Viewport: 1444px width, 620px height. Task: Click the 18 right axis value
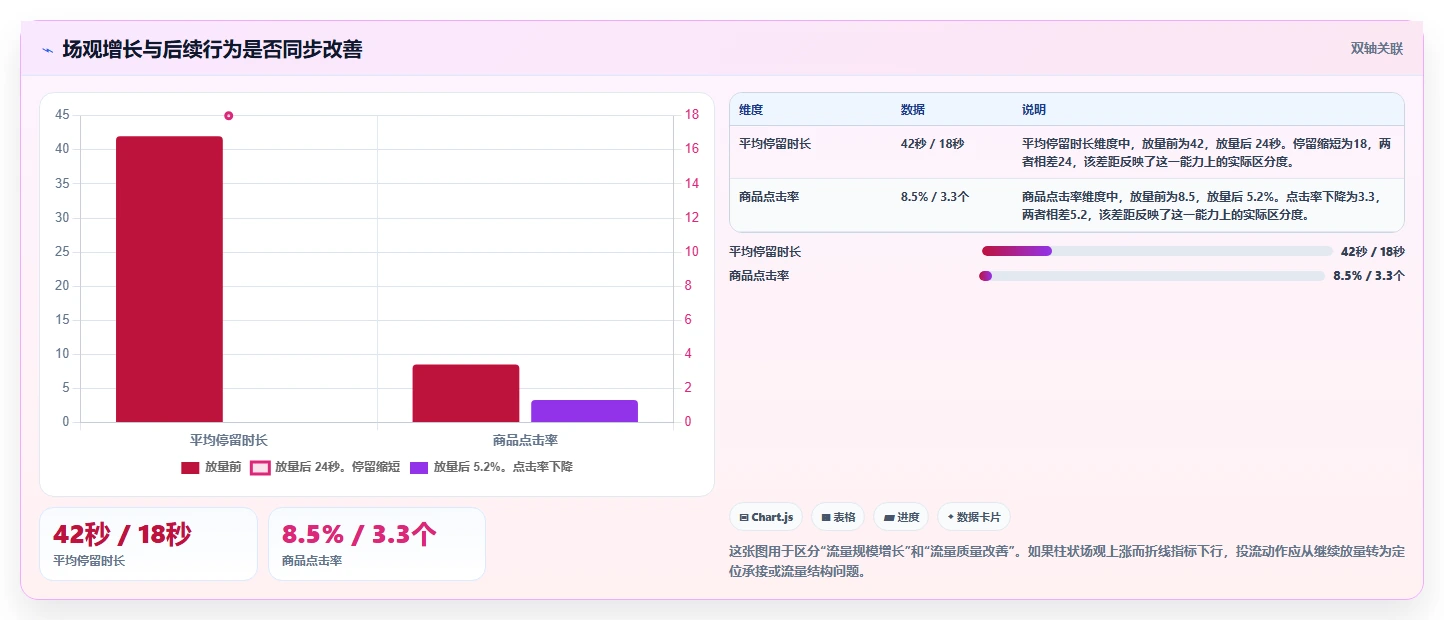(x=692, y=115)
